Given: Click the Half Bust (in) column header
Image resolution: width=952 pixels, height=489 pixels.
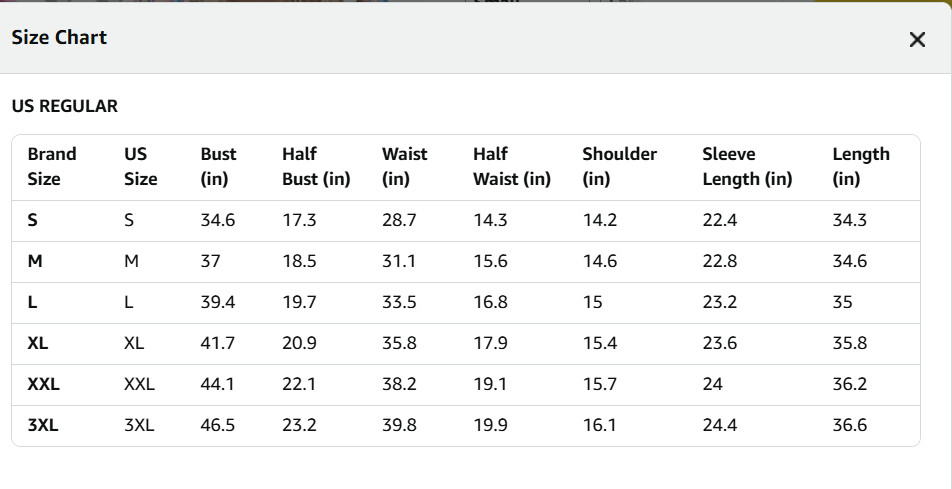Looking at the screenshot, I should click(316, 166).
